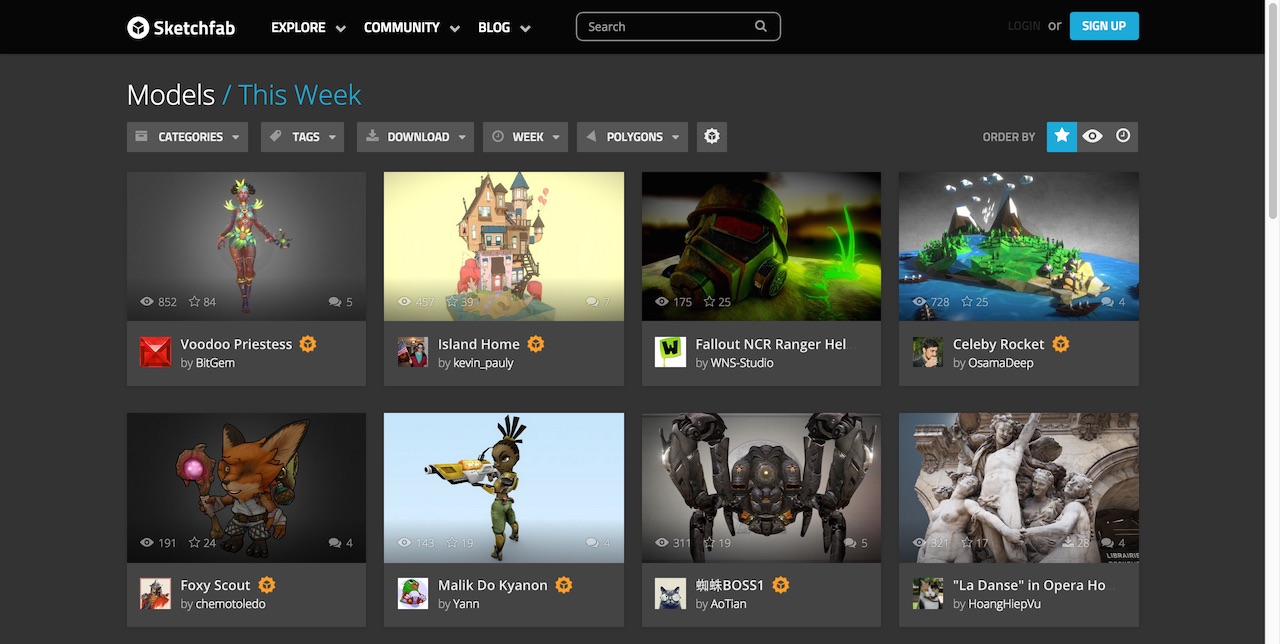Click the Sketchfab logo icon

[x=137, y=27]
